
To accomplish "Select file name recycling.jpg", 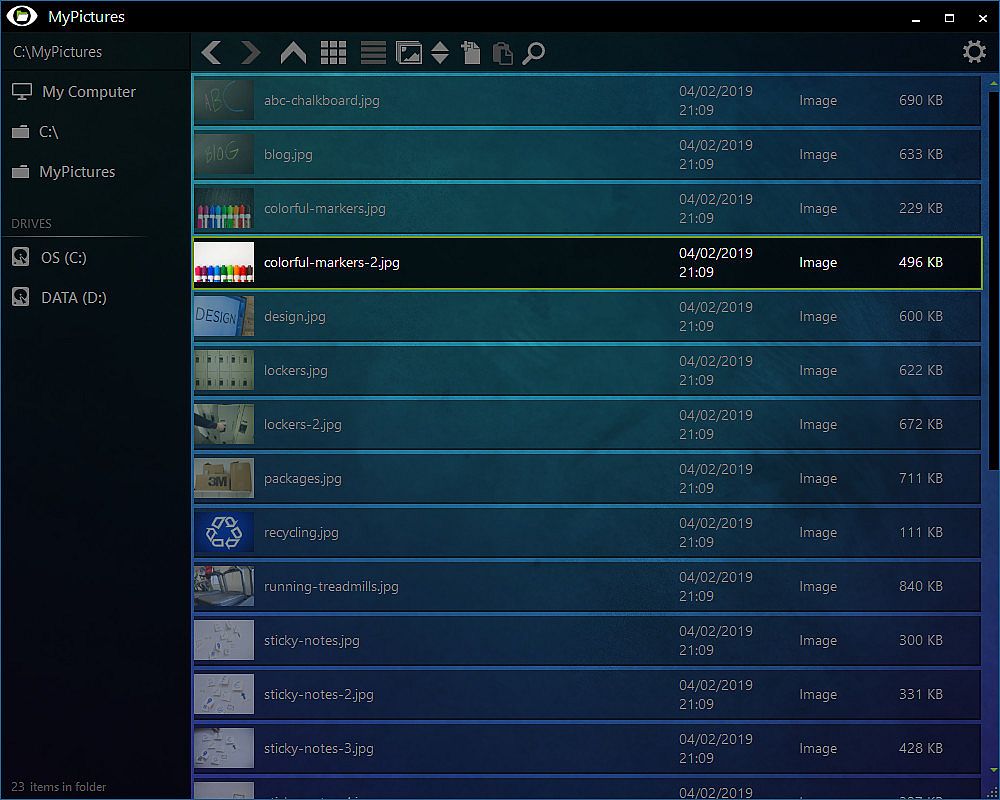I will [x=301, y=532].
